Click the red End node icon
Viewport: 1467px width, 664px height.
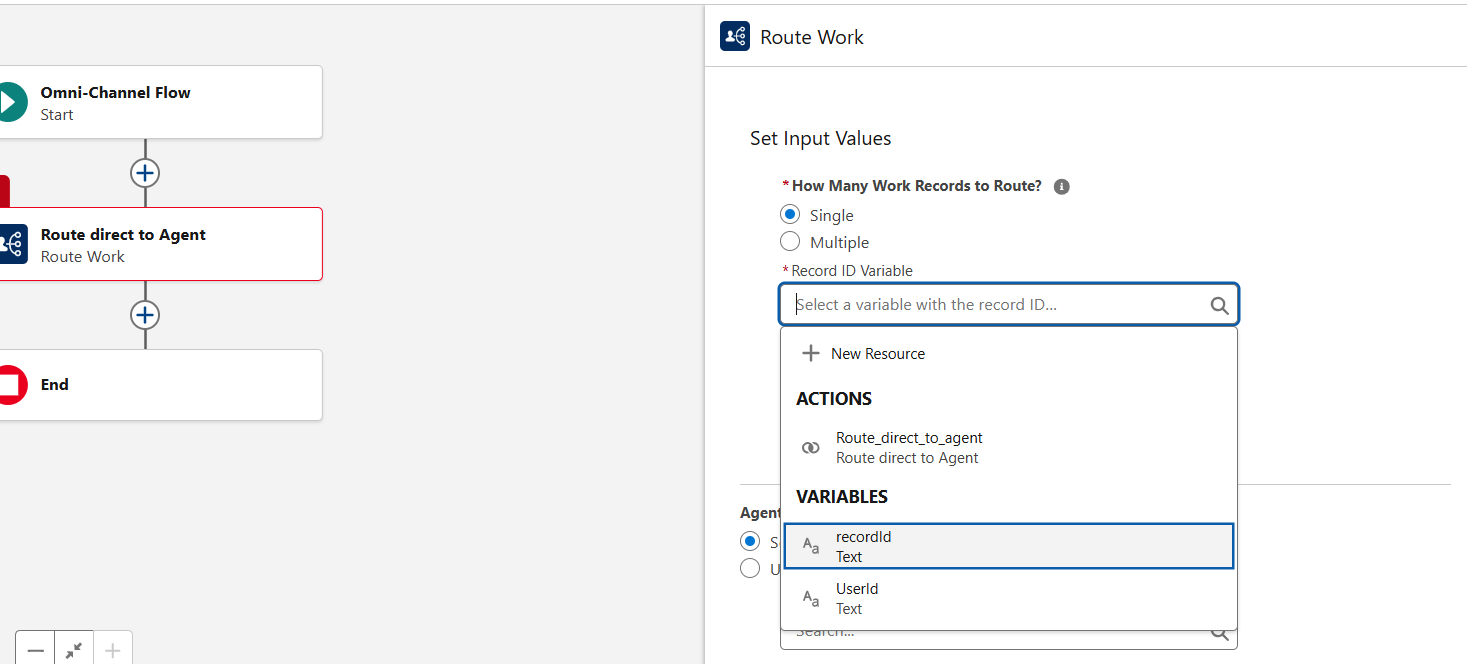pyautogui.click(x=10, y=385)
